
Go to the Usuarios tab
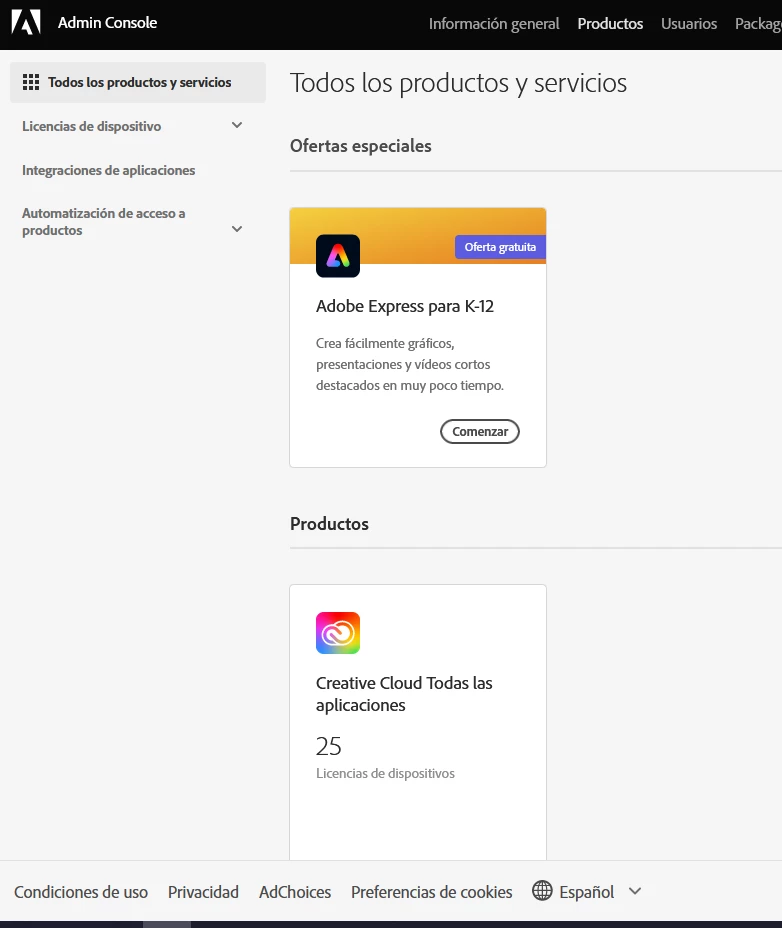(689, 24)
